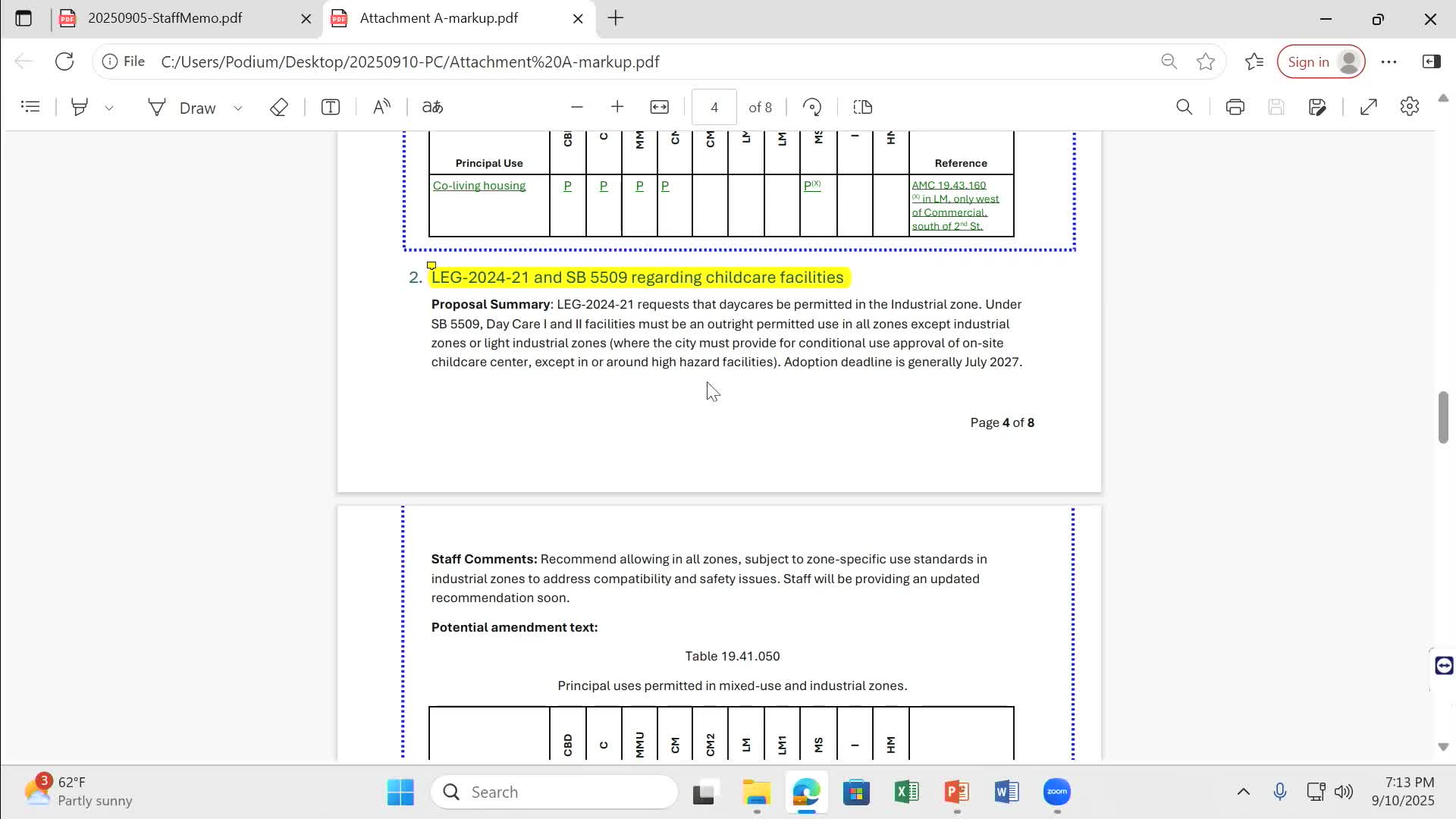Screen dimensions: 1456x819
Task: Enter full screen mode
Action: (1368, 107)
